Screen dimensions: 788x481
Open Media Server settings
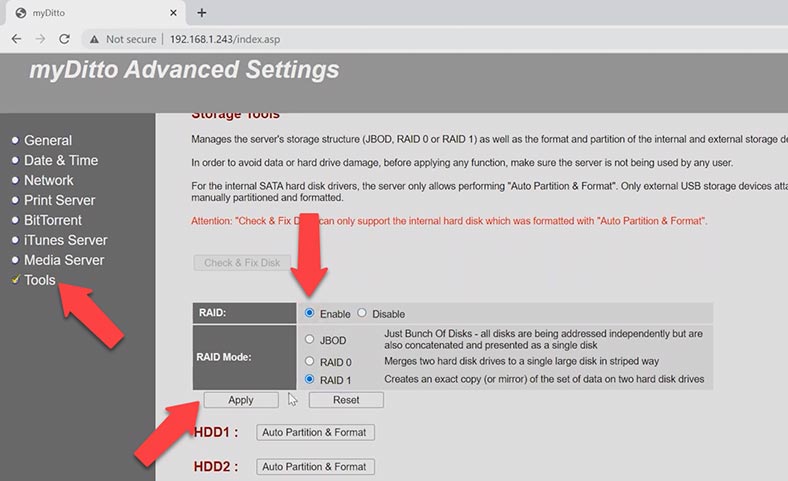click(64, 260)
